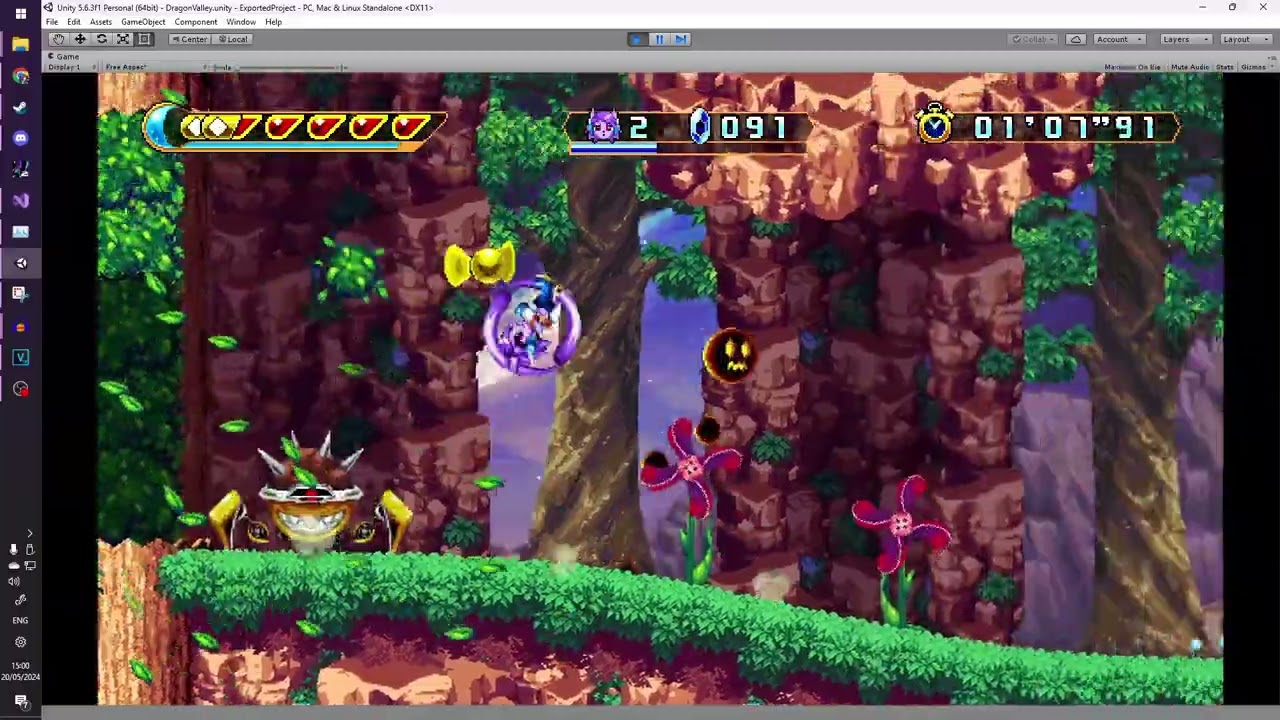Open Discord from taskbar
The width and height of the screenshot is (1280, 720).
click(20, 138)
